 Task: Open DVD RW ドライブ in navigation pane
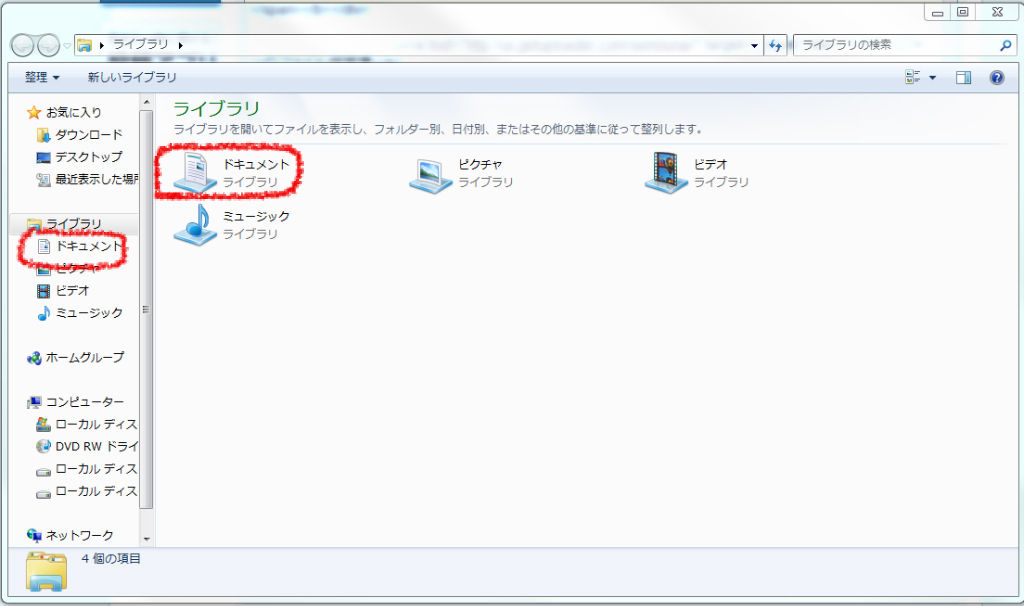point(97,446)
